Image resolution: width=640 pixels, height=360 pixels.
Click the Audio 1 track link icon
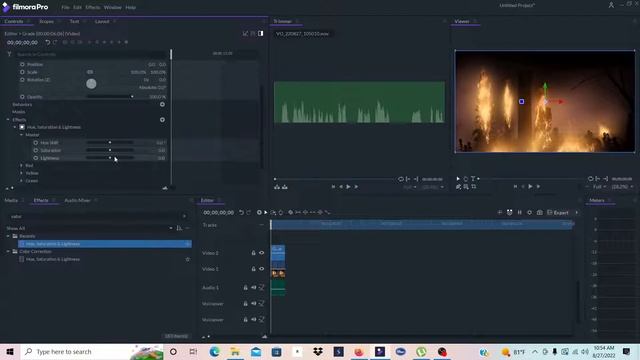pos(262,288)
